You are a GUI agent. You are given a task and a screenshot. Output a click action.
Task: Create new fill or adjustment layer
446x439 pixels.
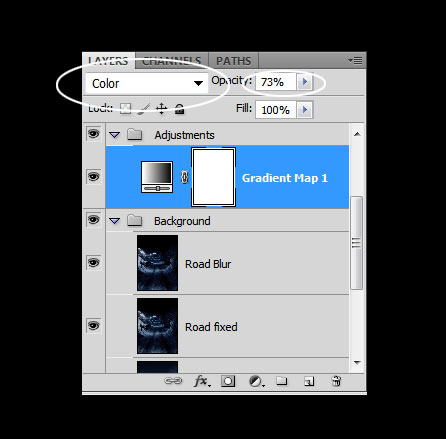tap(256, 381)
